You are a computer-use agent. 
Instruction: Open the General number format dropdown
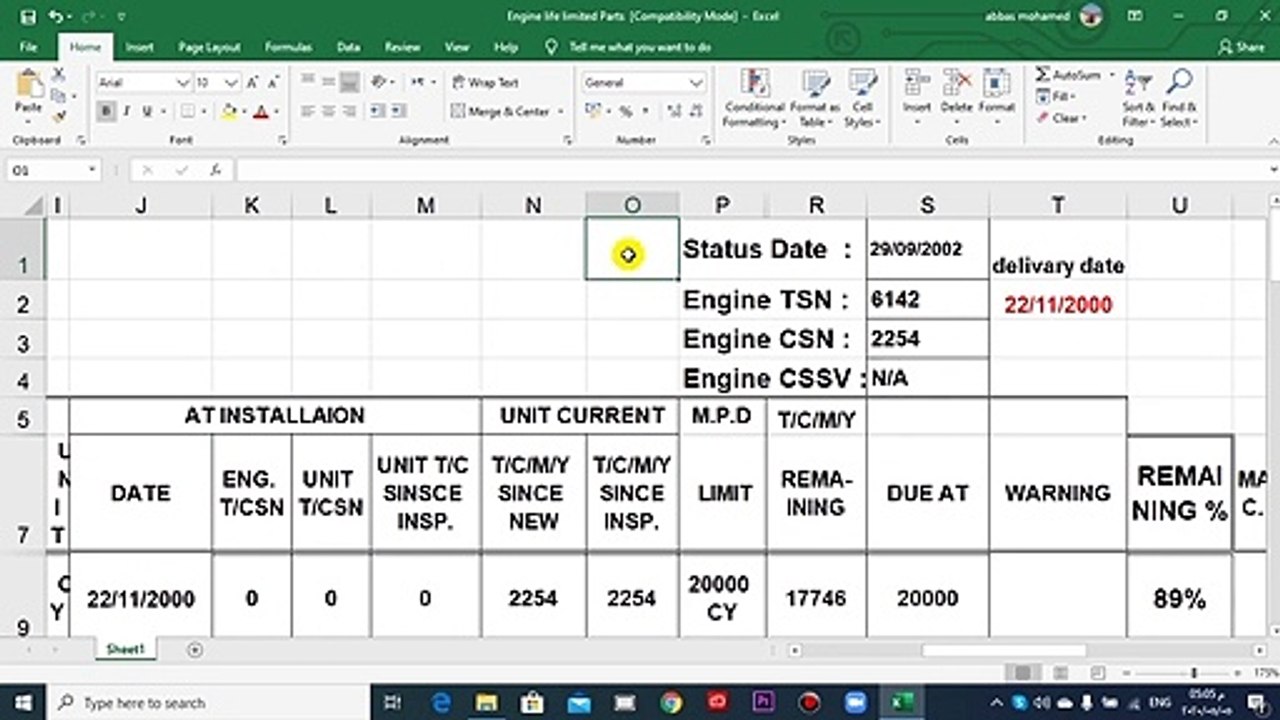[696, 83]
